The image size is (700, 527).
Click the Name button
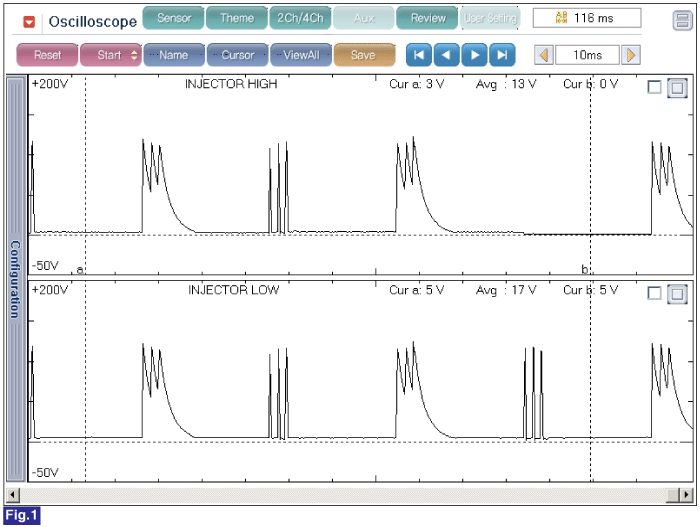click(174, 55)
